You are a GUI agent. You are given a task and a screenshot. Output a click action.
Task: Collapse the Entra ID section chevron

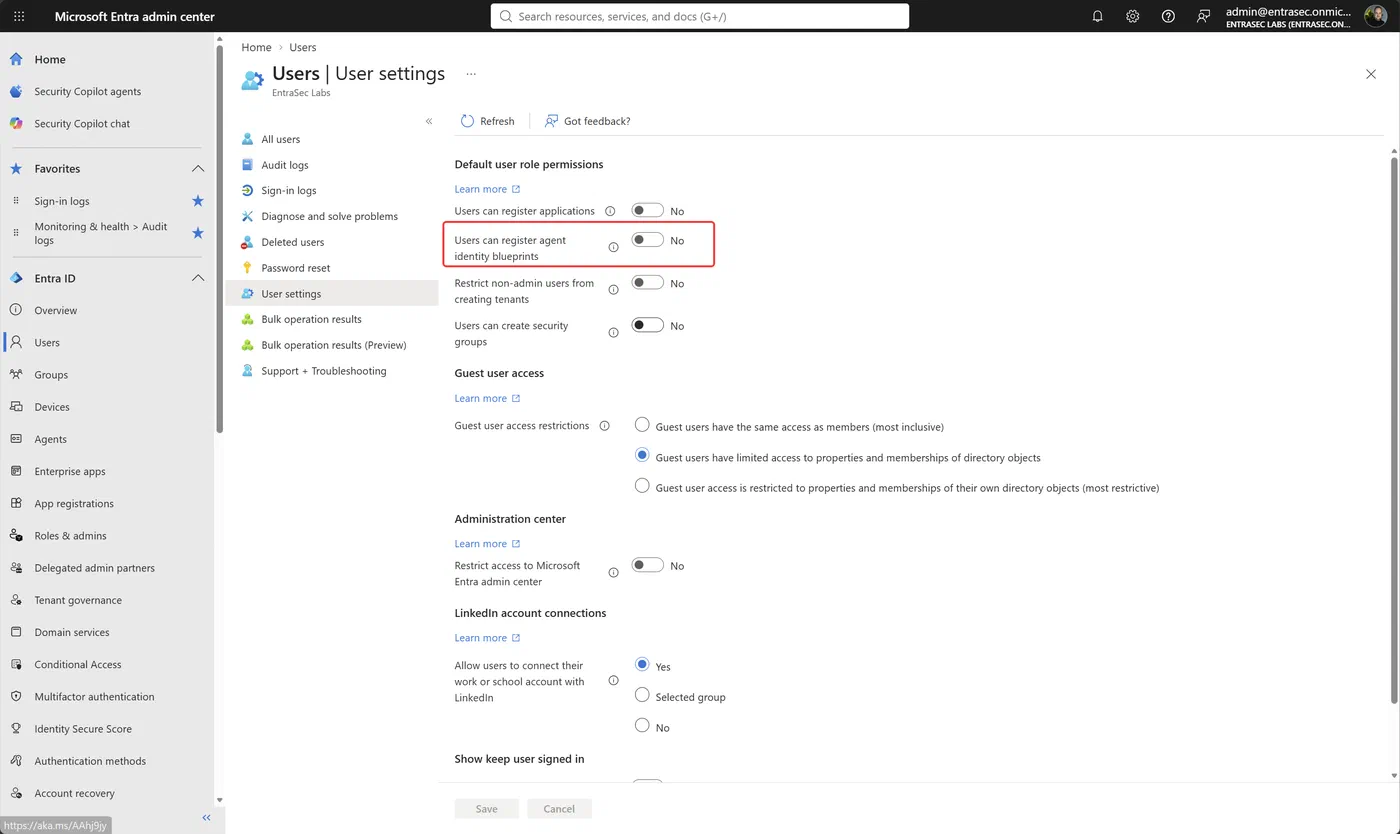[x=198, y=278]
